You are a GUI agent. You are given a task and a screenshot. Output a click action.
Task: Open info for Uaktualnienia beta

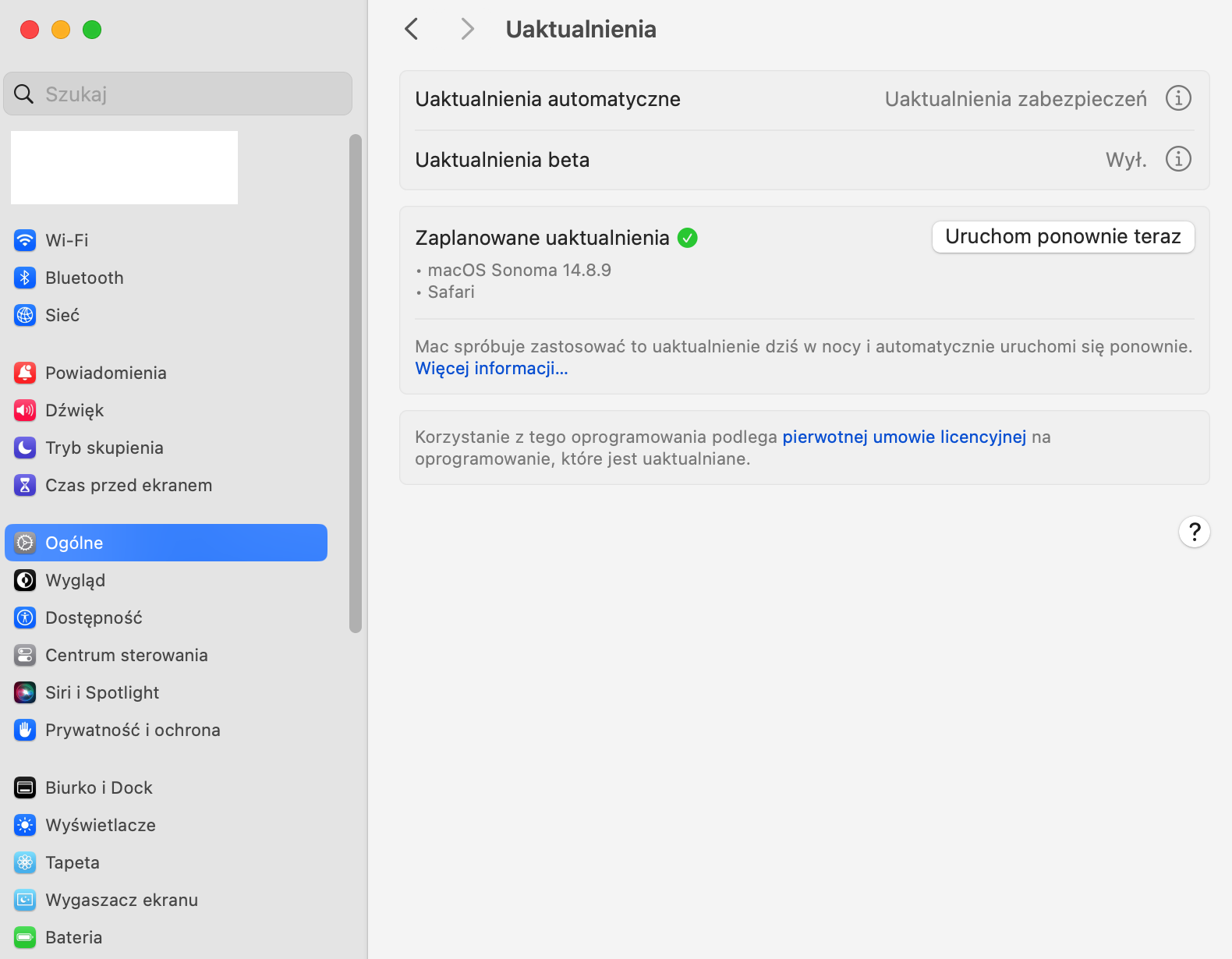1178,159
